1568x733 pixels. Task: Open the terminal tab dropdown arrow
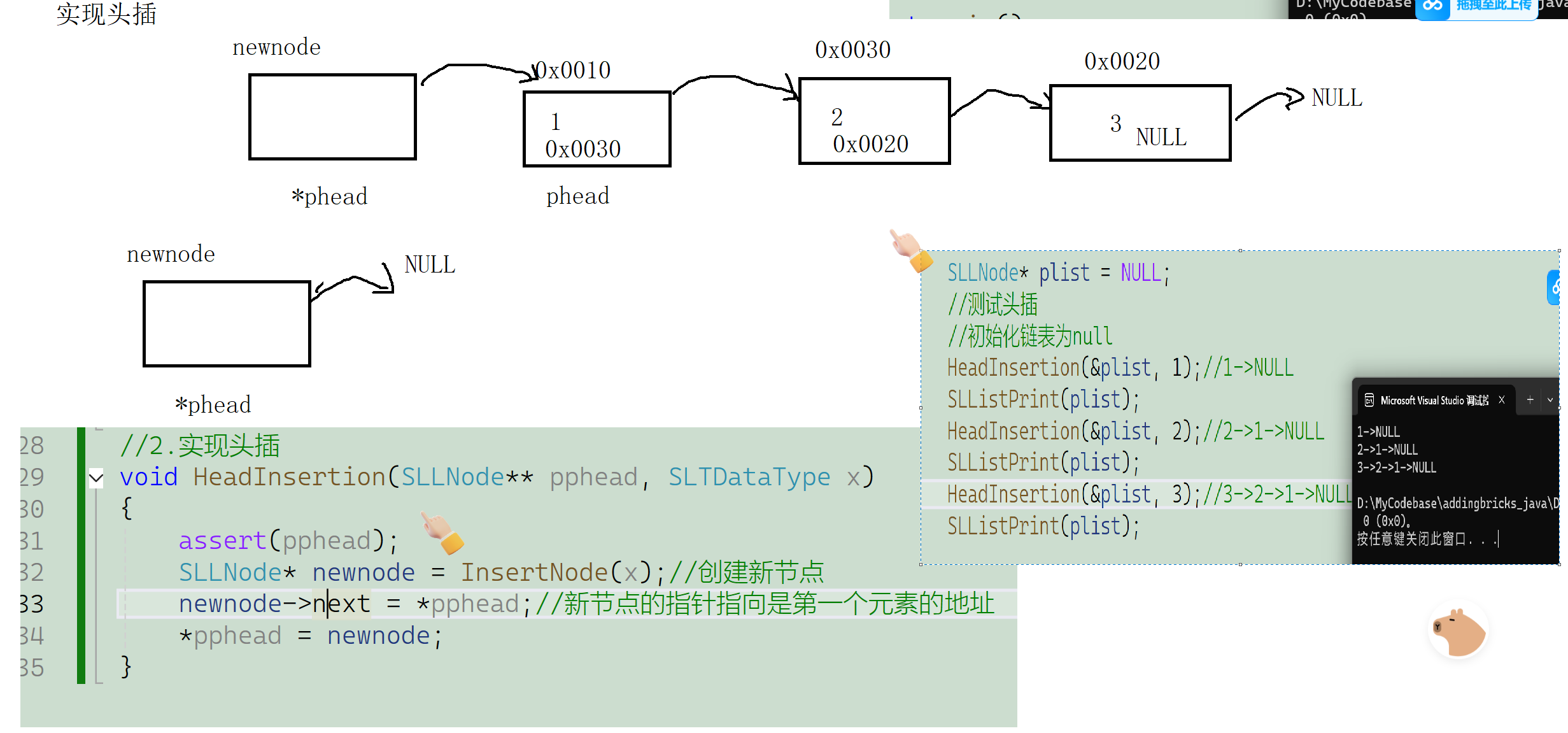coord(1550,401)
